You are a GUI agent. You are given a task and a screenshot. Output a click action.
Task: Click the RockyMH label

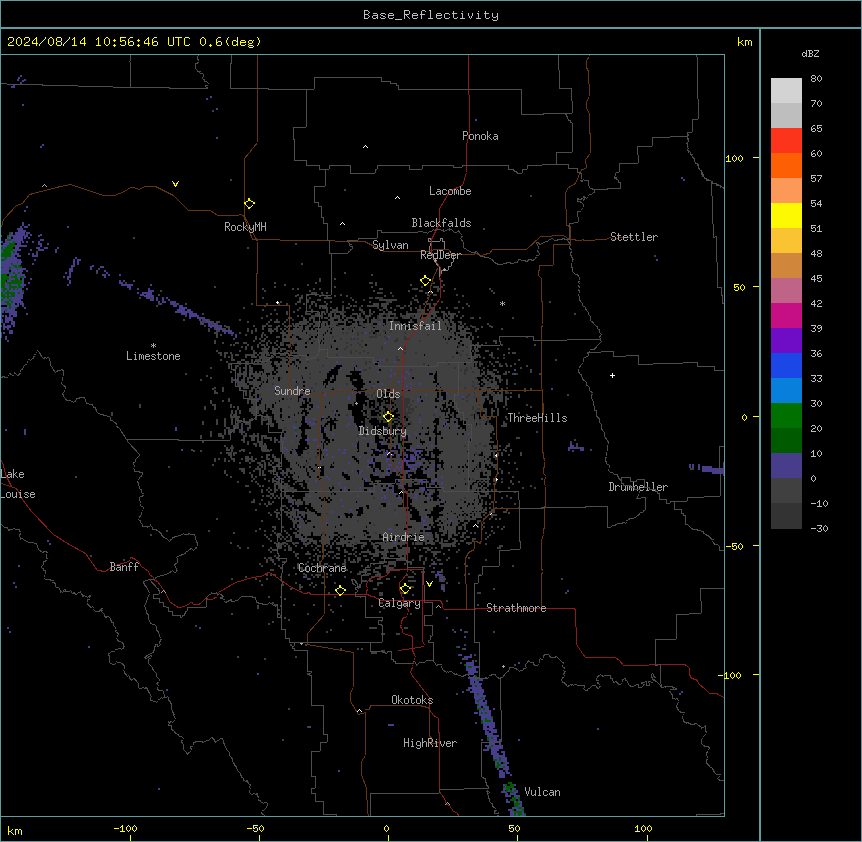pyautogui.click(x=245, y=227)
